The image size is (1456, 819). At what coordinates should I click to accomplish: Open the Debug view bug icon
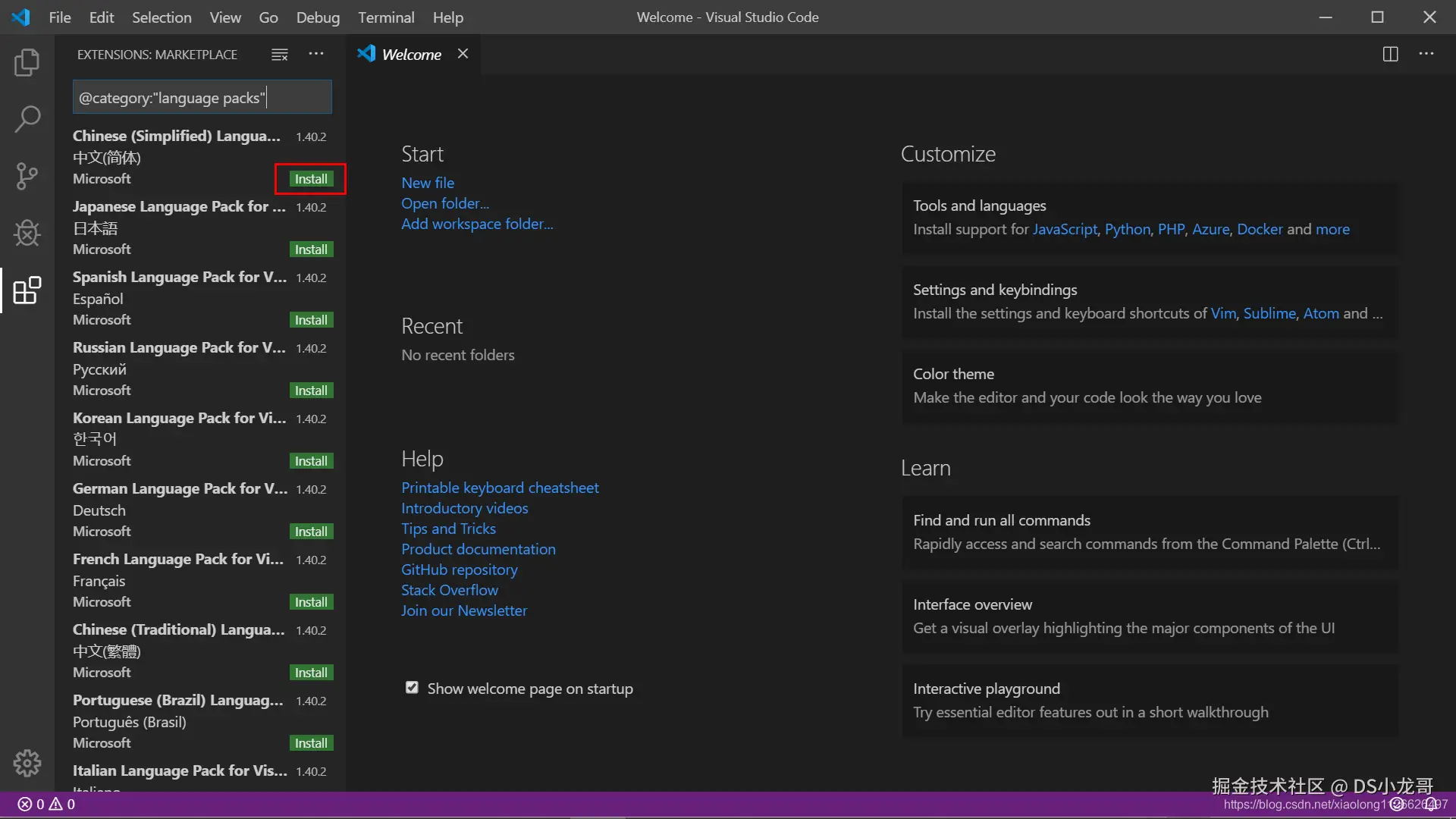27,233
